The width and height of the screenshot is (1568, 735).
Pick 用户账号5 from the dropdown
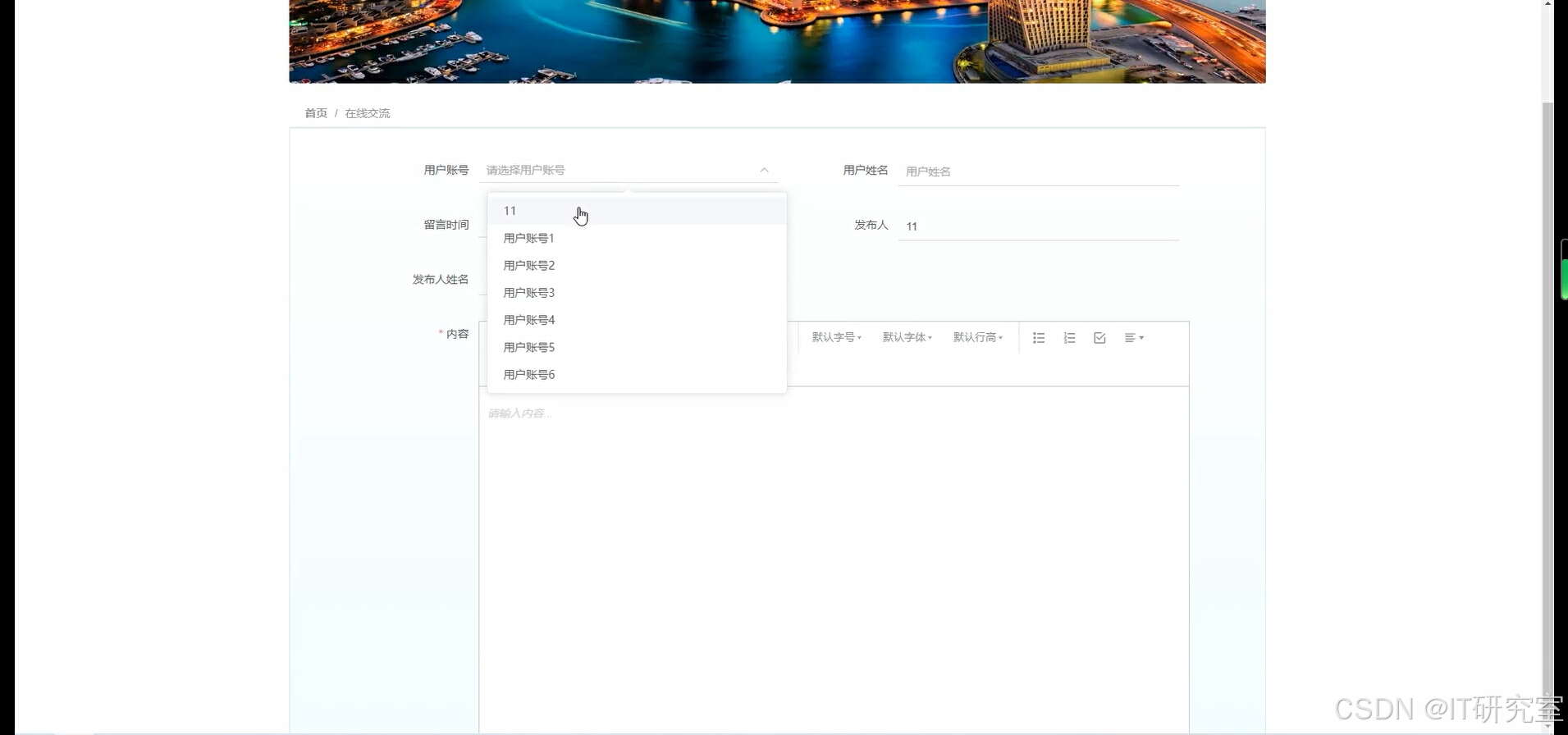(x=637, y=347)
